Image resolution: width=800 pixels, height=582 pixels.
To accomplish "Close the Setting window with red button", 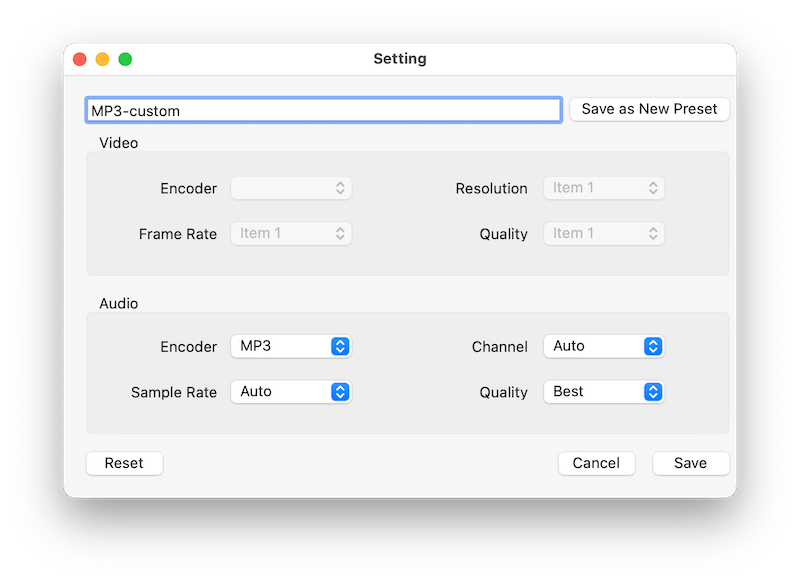I will click(x=80, y=59).
